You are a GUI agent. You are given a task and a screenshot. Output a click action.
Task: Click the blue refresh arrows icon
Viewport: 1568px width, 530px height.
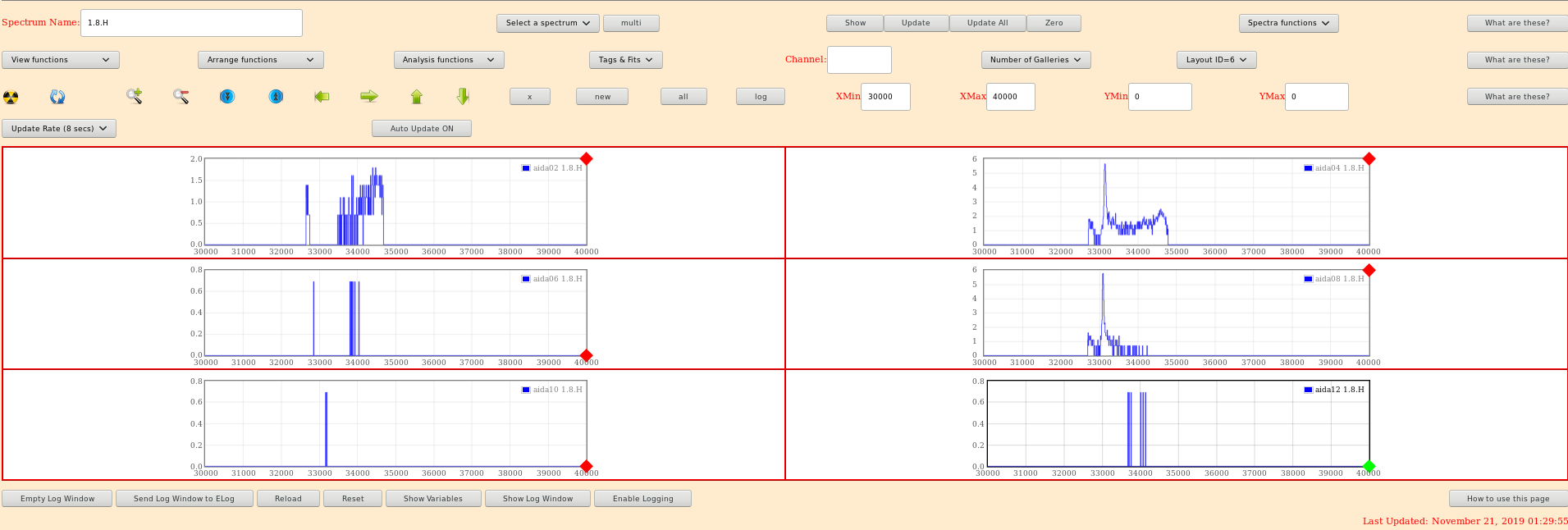(57, 97)
